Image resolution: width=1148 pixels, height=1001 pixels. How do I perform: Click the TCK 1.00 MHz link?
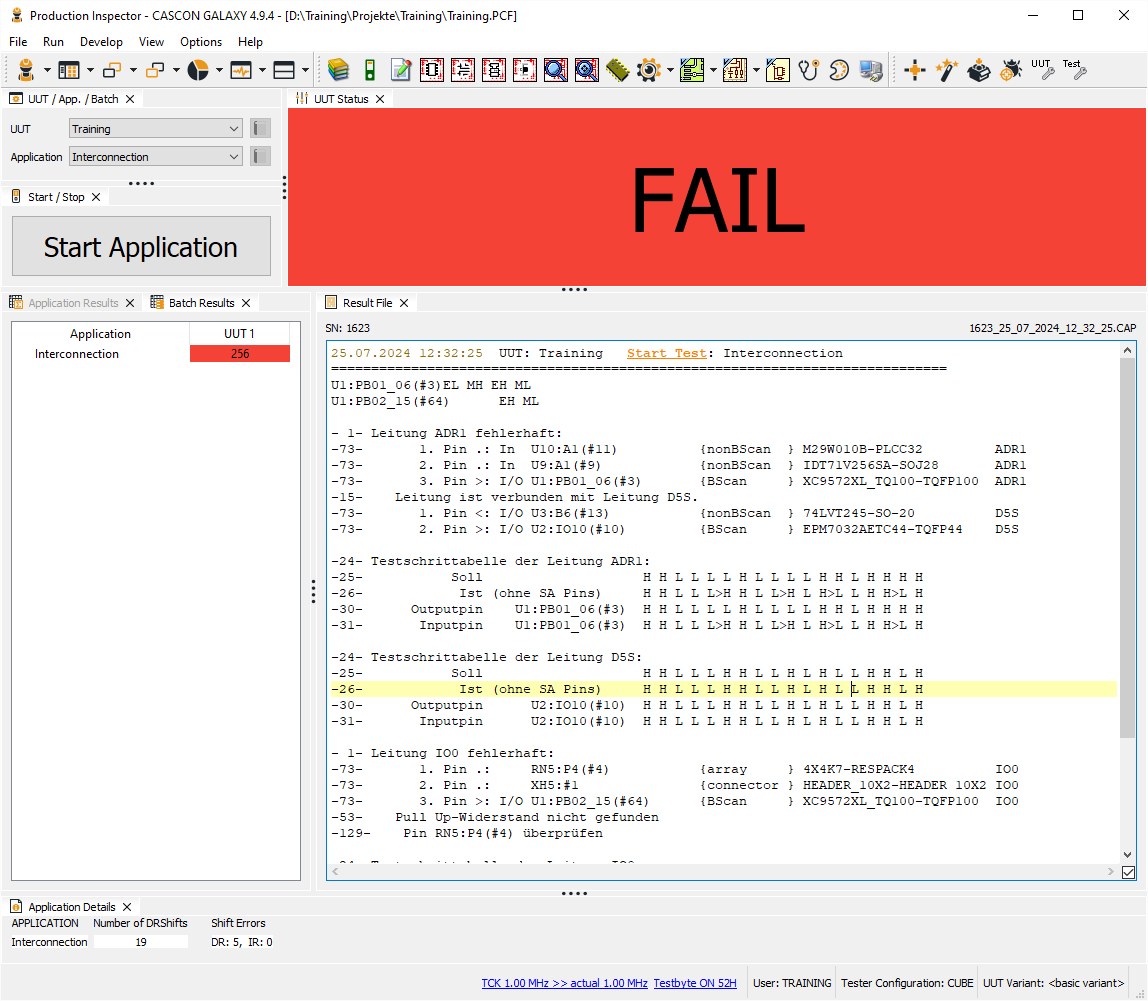pos(564,983)
